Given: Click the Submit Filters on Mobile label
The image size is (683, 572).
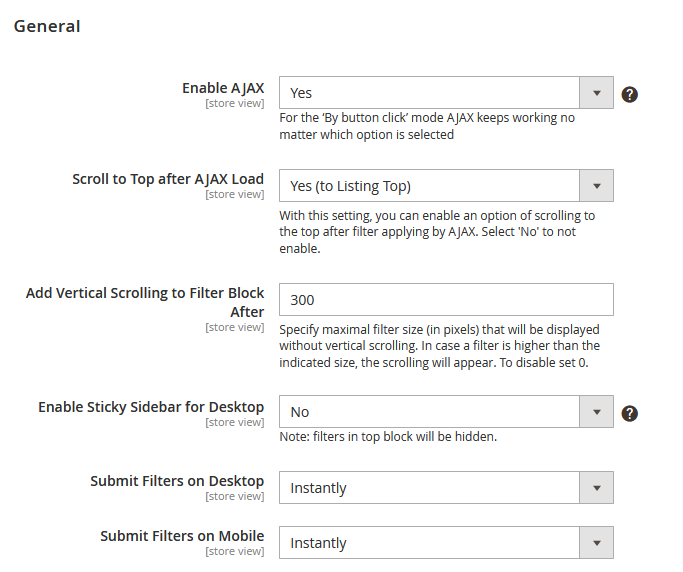Looking at the screenshot, I should coord(182,536).
